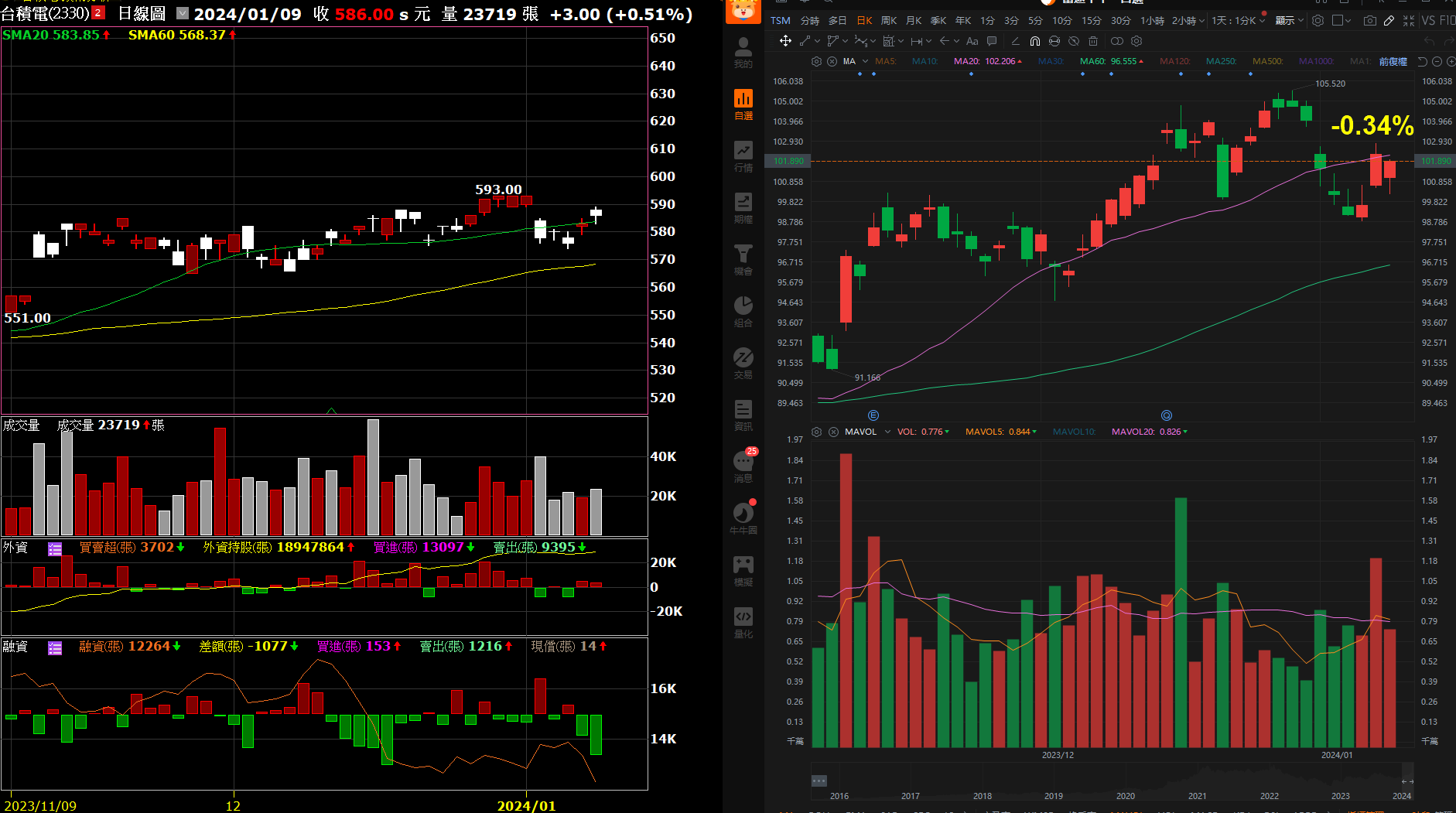Open the 消息 messages sidebar icon

(743, 467)
